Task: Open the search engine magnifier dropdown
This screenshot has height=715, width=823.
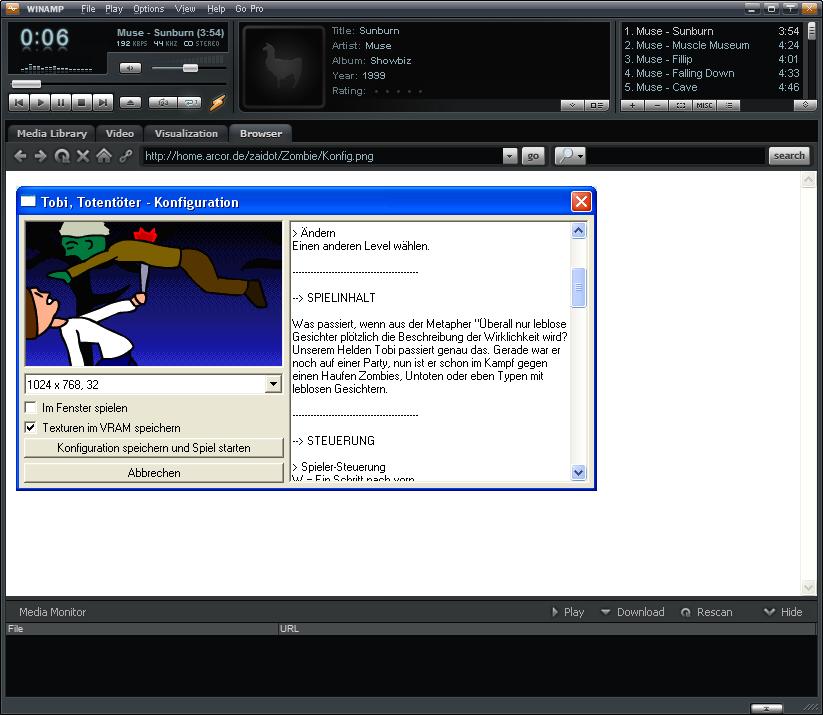Action: pos(570,156)
